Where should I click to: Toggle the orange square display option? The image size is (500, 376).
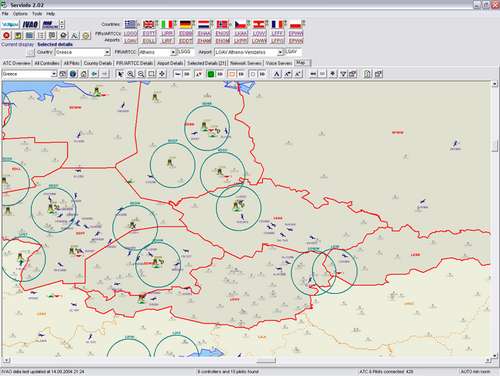click(232, 74)
